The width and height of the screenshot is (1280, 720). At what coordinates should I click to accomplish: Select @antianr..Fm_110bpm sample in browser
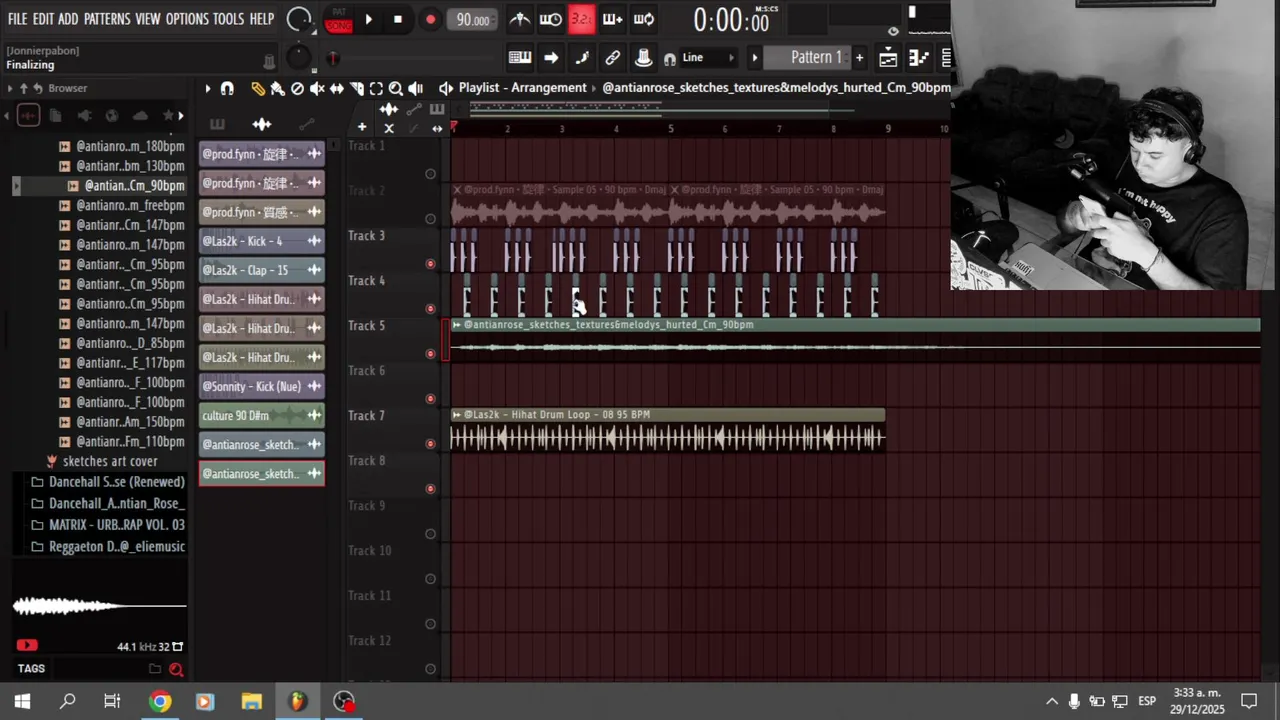pyautogui.click(x=130, y=442)
